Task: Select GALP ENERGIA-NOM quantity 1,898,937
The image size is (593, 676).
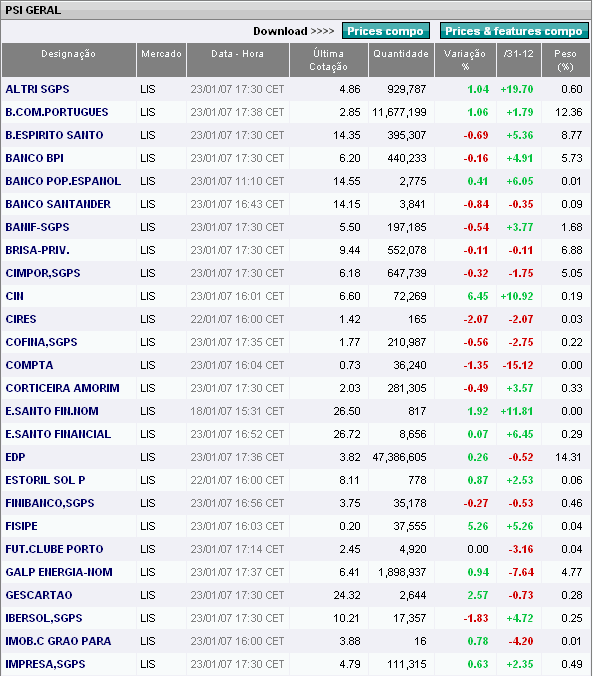Action: click(402, 572)
